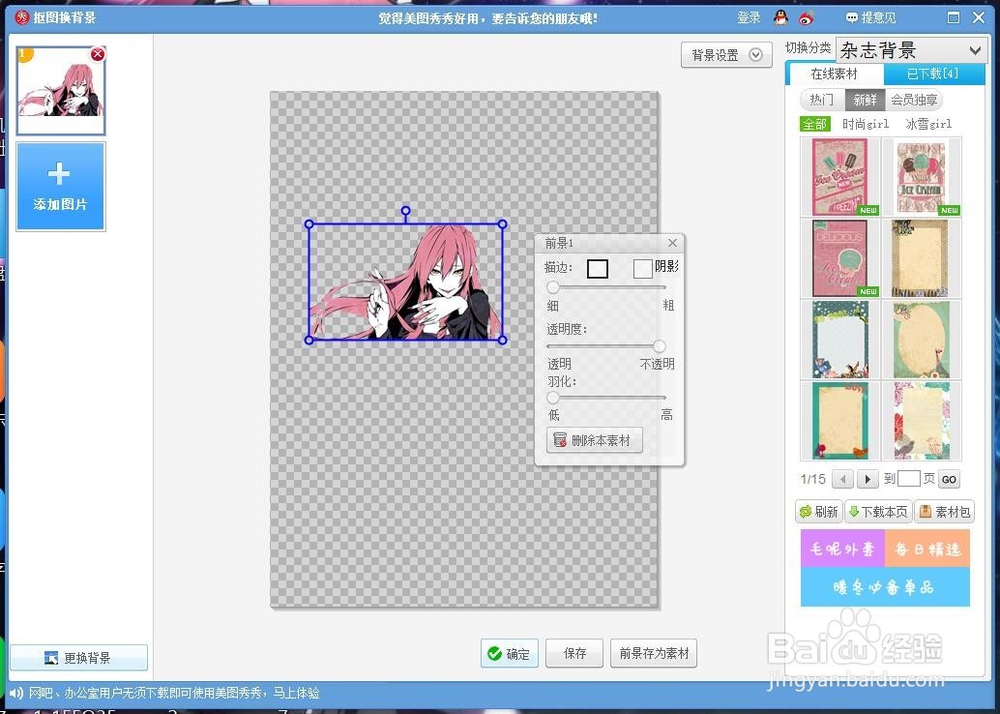Select the pink-haired girl foreground on canvas
The width and height of the screenshot is (1000, 714).
click(x=406, y=282)
